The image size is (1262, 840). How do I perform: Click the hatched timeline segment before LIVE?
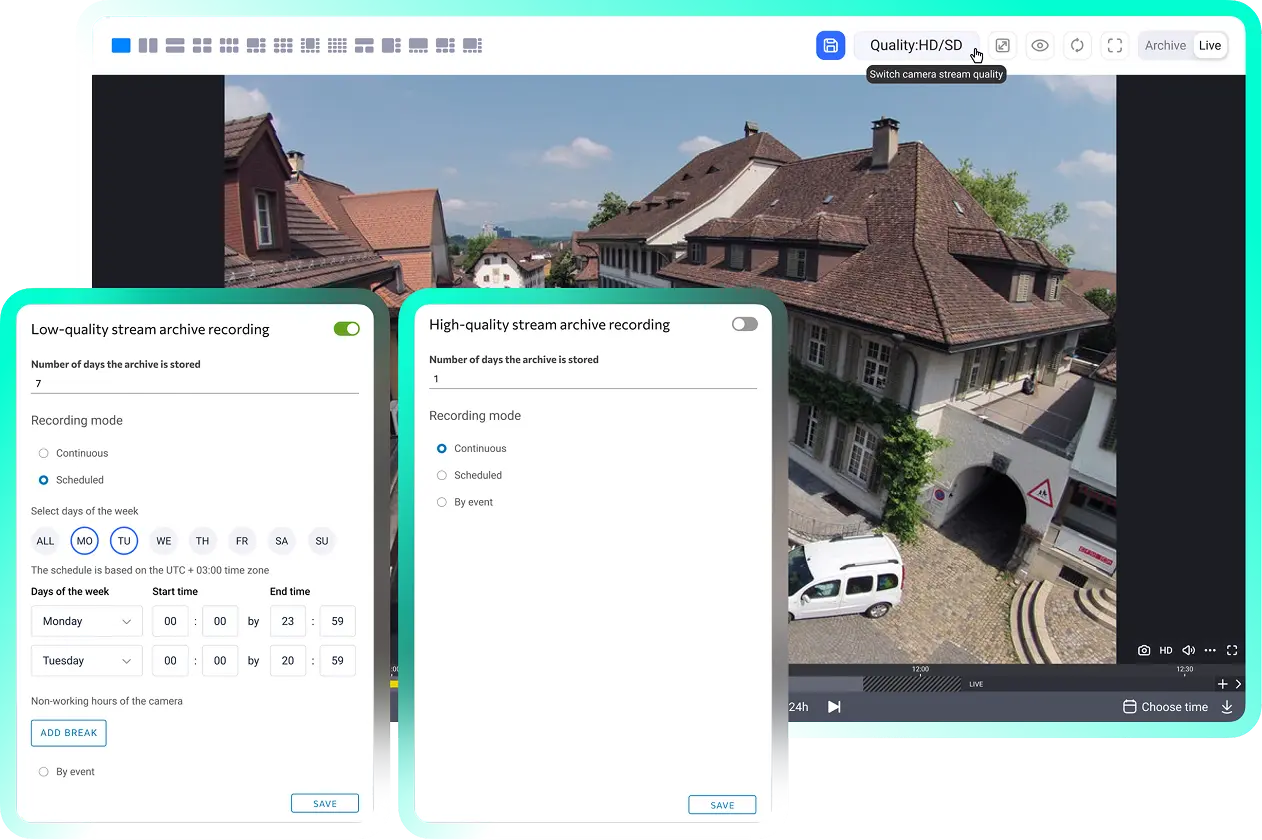pos(911,684)
